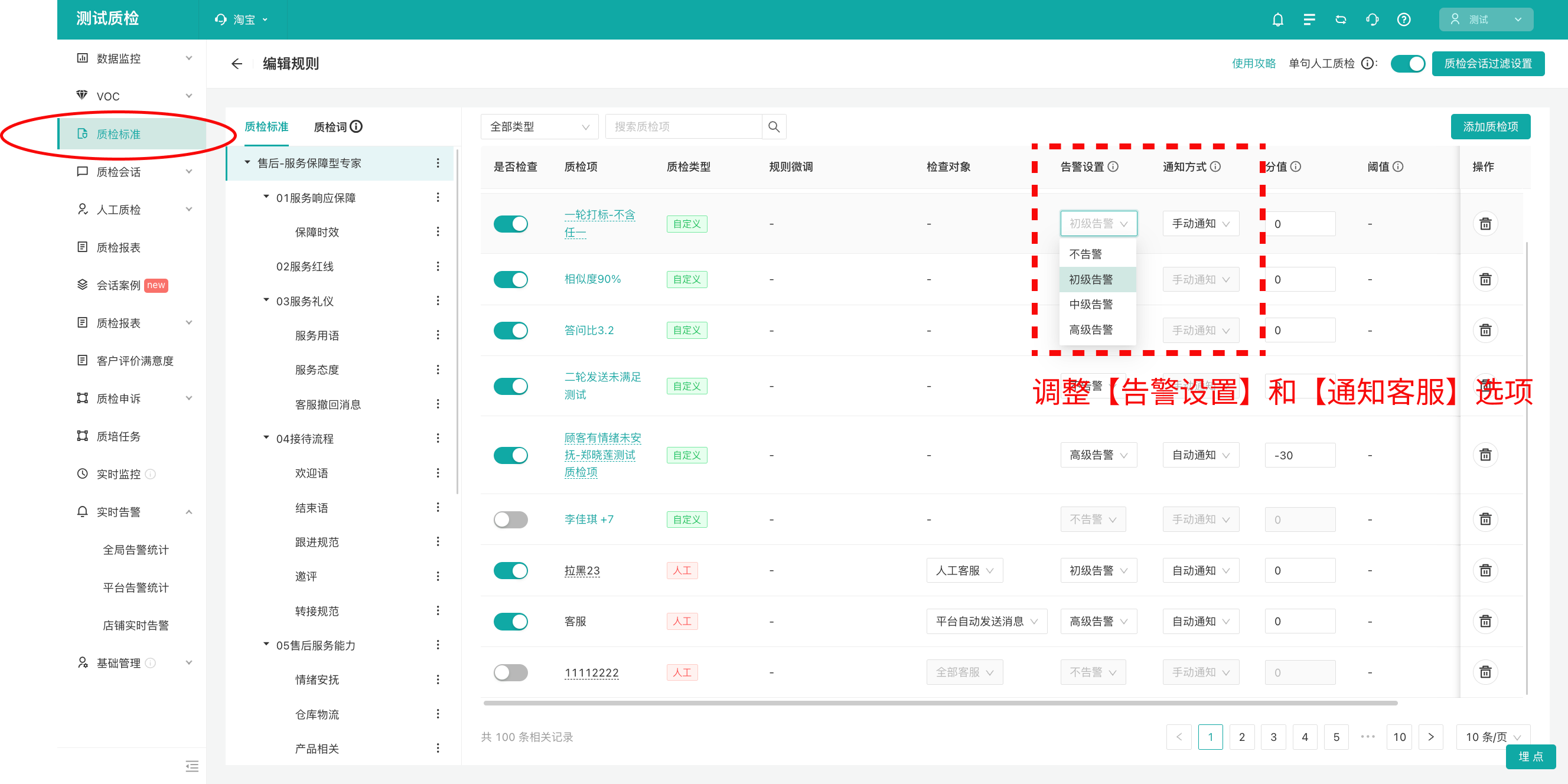Collapse the sidebar with bottom menu icon
1568x784 pixels.
(x=192, y=766)
